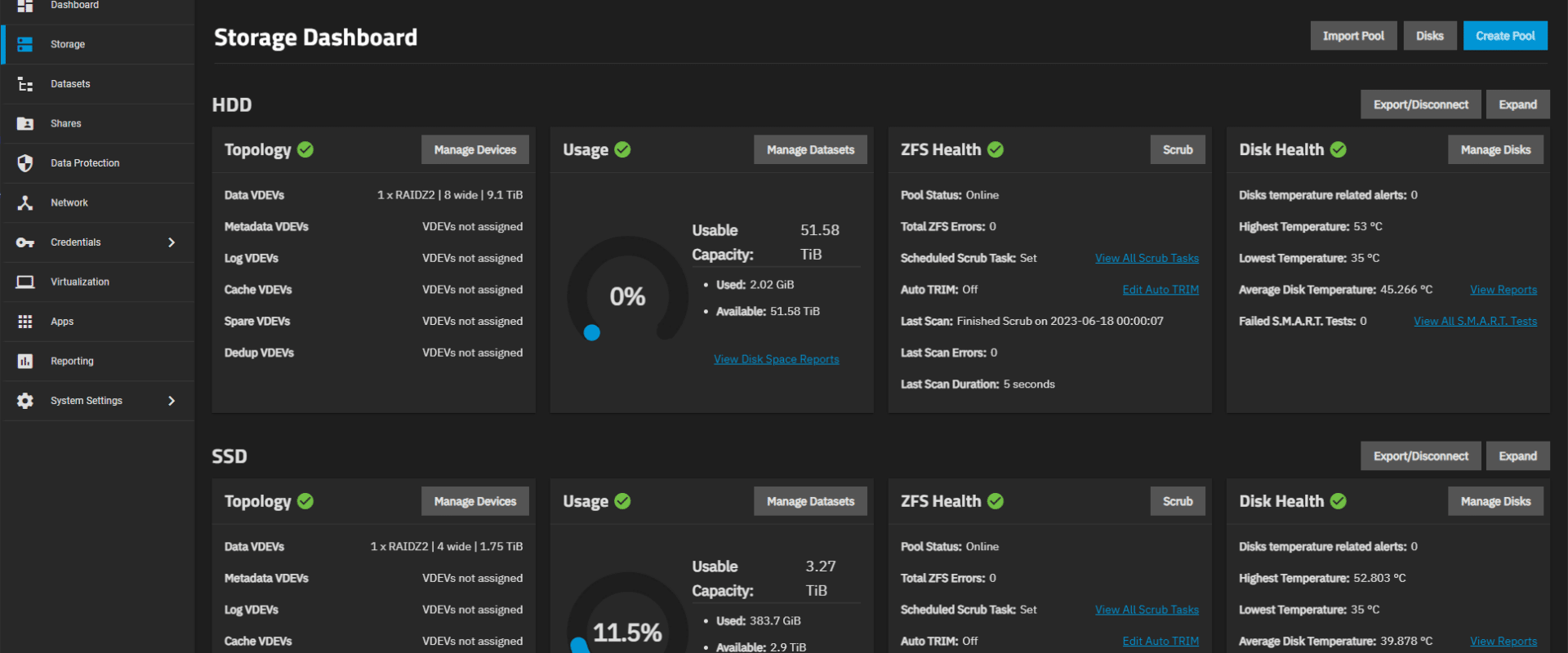Screen dimensions: 1568x653
Task: Open HDD View All Scrub Tasks link
Action: point(1147,258)
